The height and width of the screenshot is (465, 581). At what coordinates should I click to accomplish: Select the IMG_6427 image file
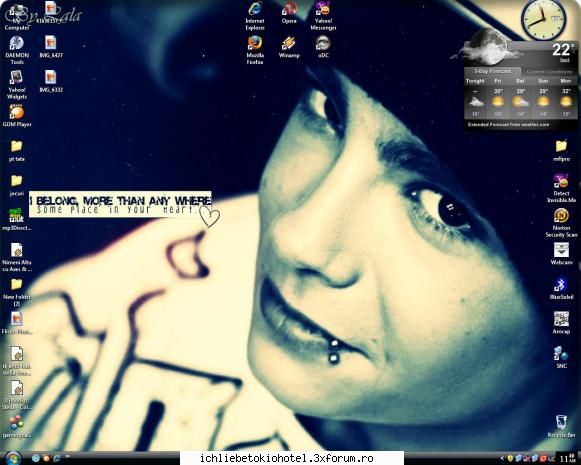51,47
